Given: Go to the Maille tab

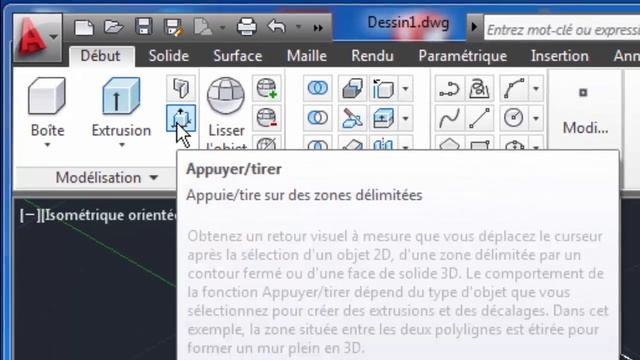Looking at the screenshot, I should (307, 56).
